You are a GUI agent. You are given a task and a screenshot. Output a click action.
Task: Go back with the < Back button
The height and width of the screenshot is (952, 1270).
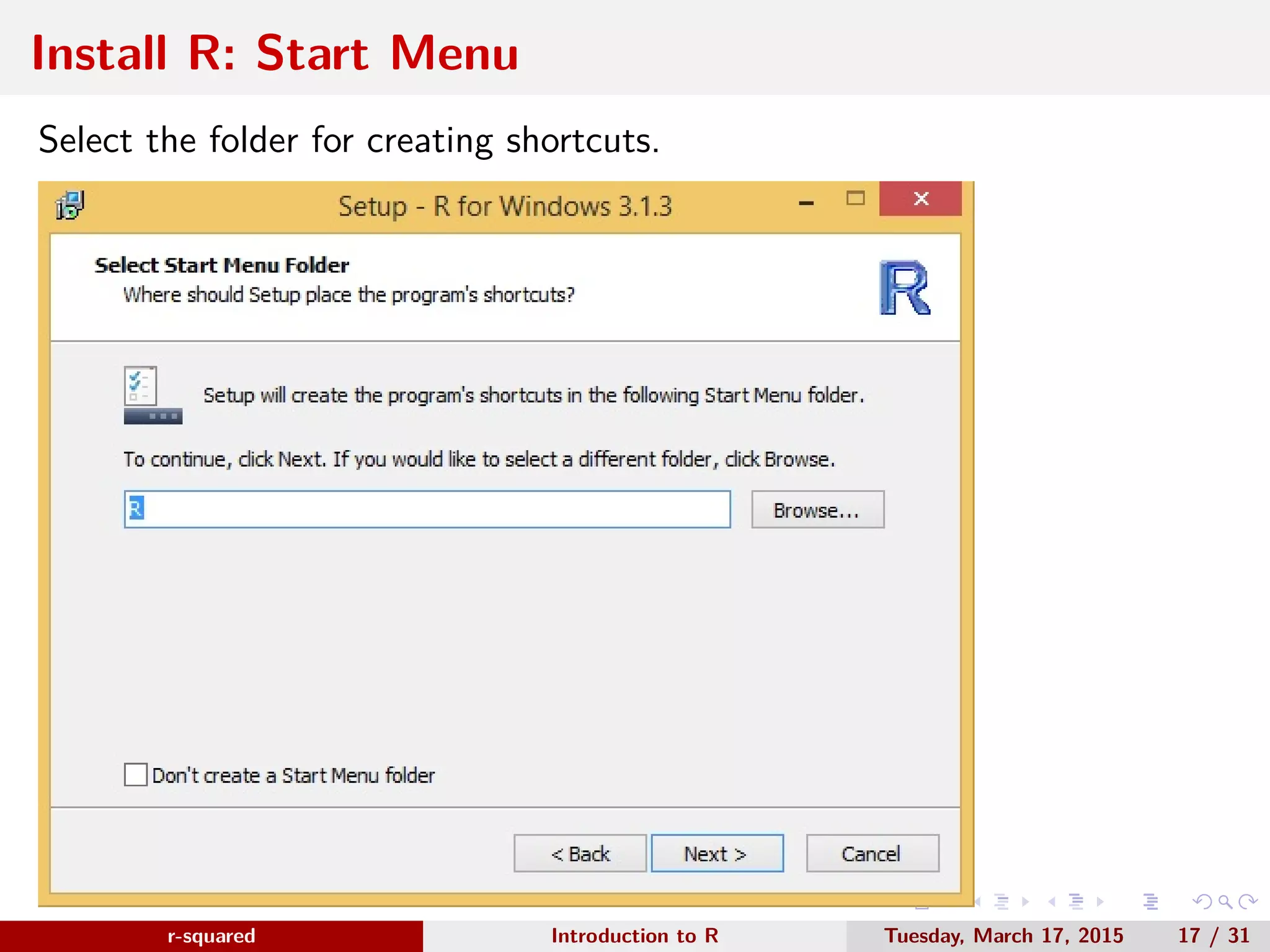[580, 853]
